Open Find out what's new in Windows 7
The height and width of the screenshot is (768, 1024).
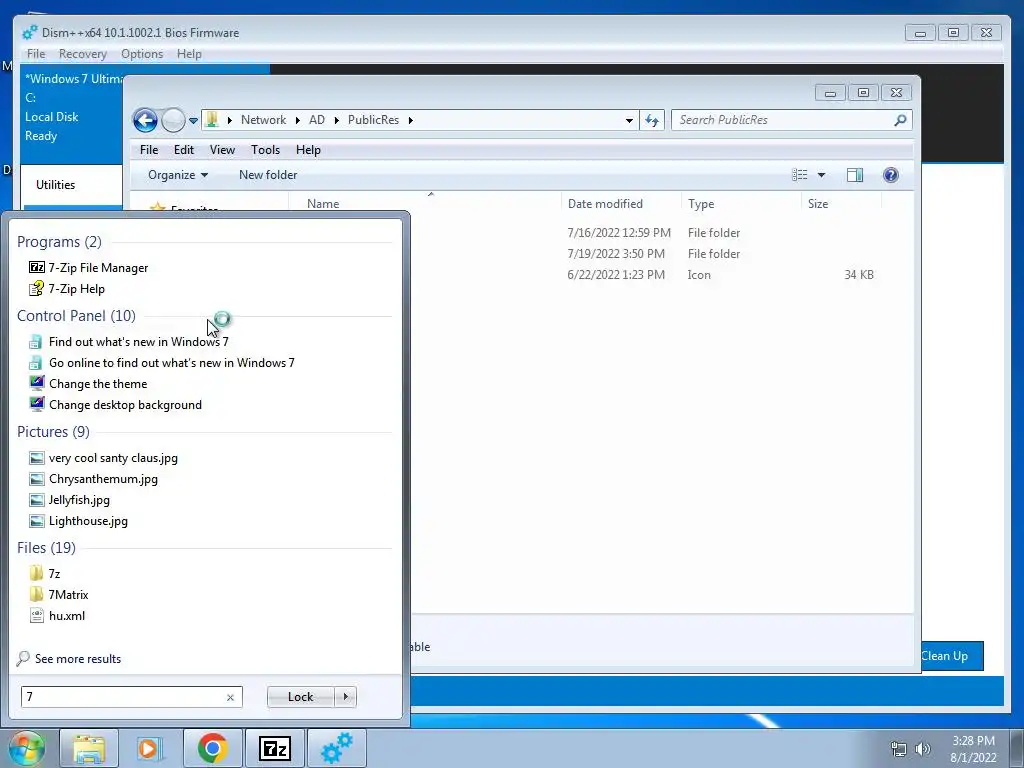coord(129,342)
